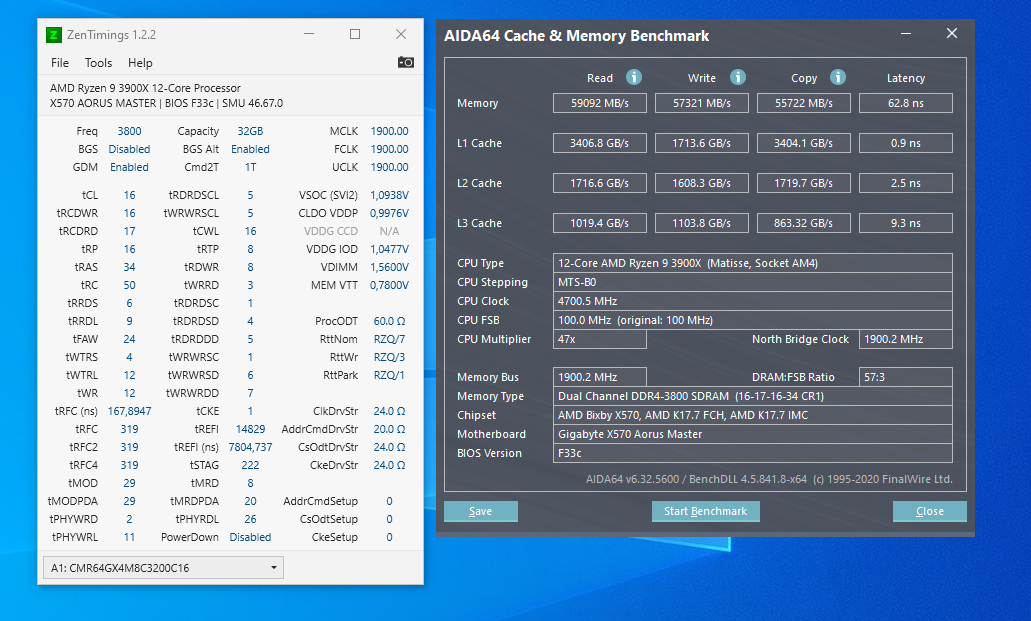
Task: Click the Chipset field AMD Bixby X570
Action: [753, 415]
